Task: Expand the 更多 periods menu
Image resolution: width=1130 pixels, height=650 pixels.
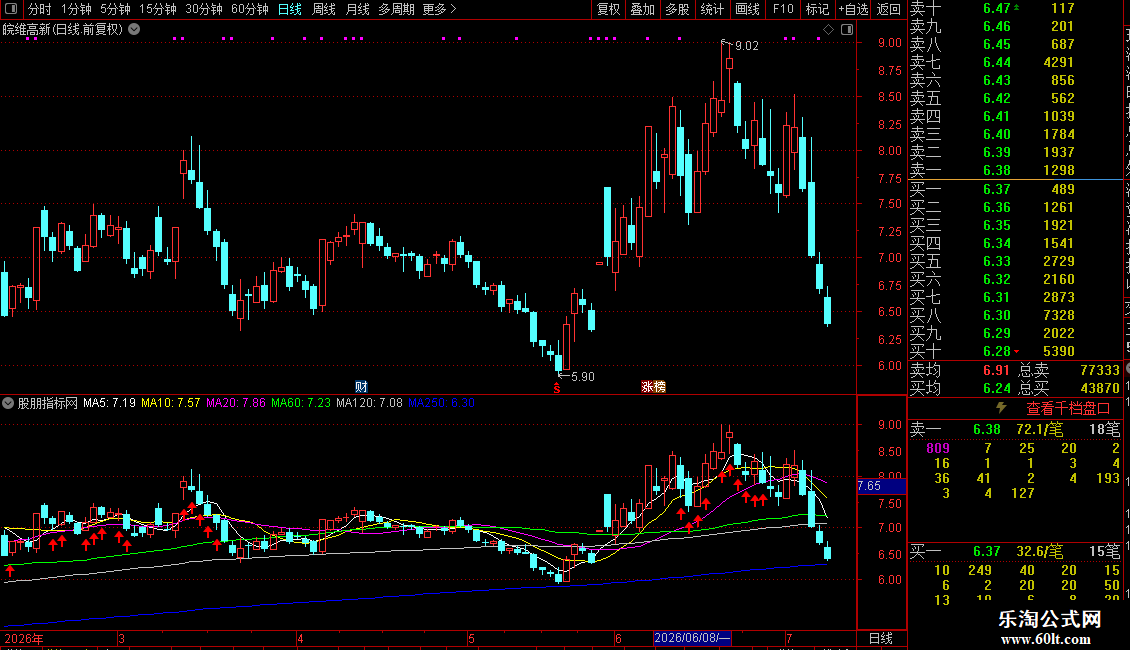Action: [x=440, y=9]
